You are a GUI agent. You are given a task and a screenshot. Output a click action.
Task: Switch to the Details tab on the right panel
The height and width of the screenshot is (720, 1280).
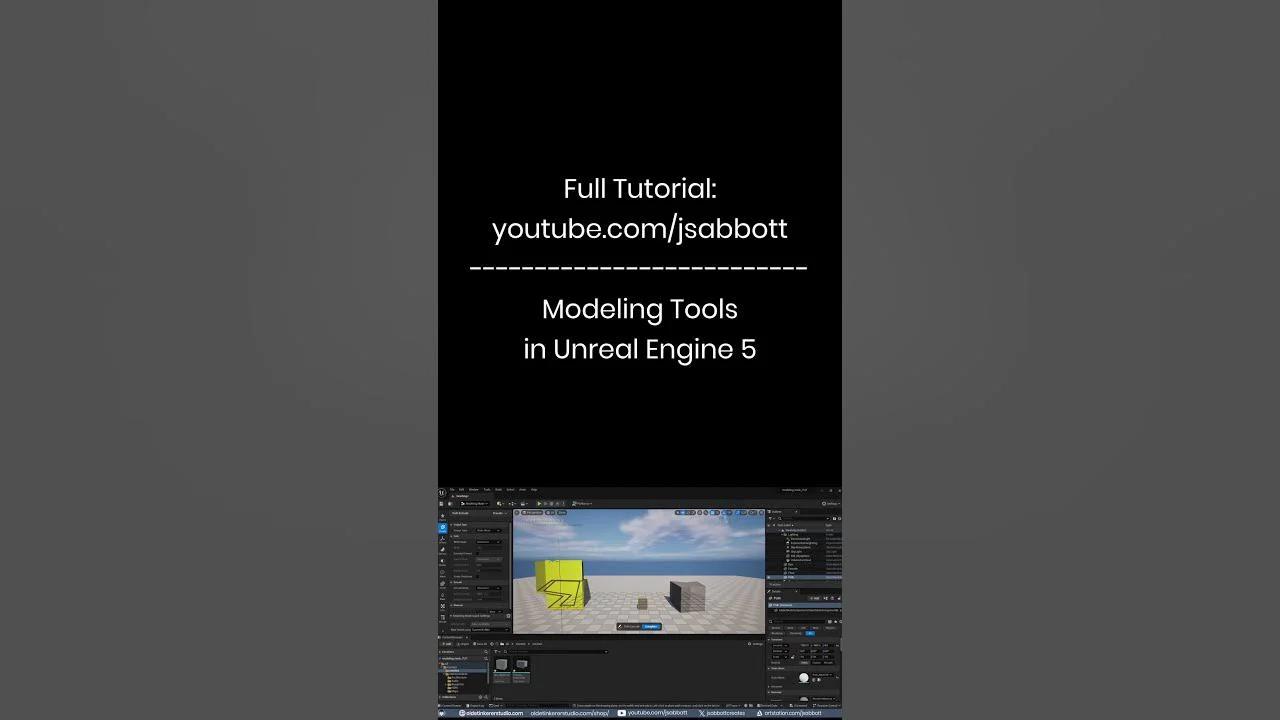(x=773, y=591)
